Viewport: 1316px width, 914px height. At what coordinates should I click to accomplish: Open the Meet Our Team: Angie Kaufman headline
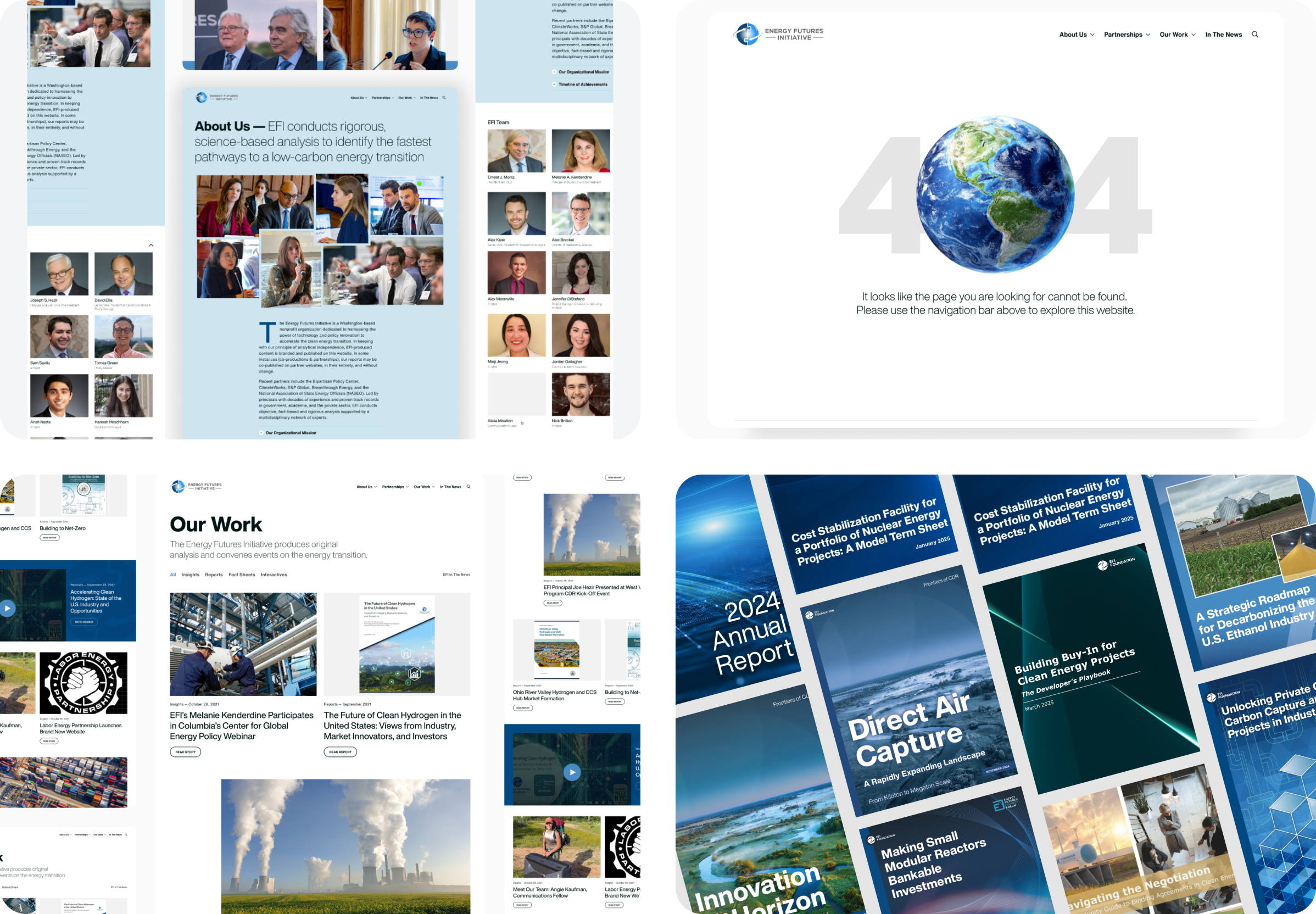pos(550,892)
